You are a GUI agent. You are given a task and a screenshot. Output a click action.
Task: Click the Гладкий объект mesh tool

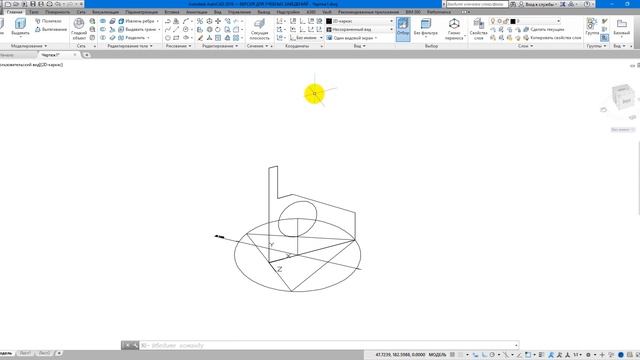point(79,29)
